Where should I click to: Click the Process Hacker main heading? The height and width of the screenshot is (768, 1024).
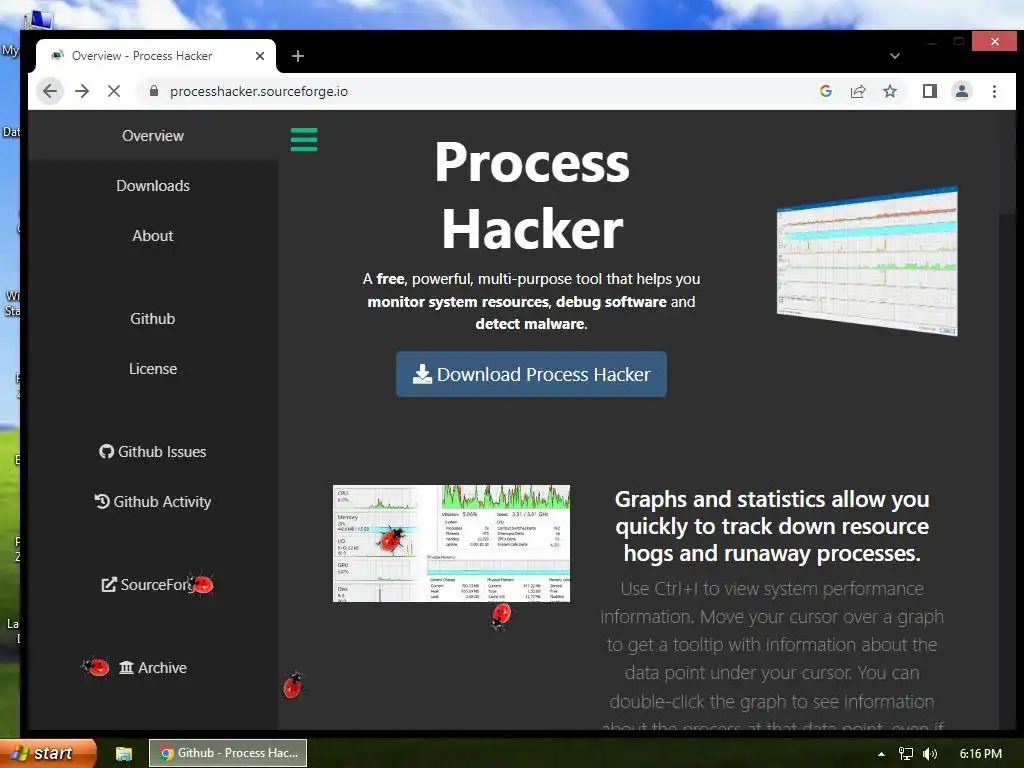[532, 195]
